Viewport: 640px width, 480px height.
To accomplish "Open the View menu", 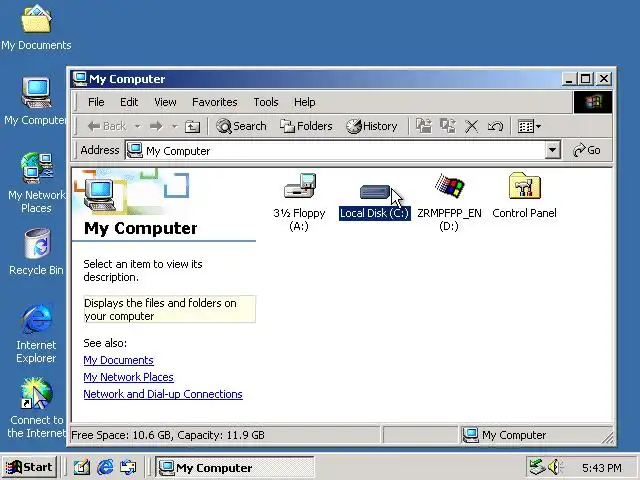I will pyautogui.click(x=165, y=102).
